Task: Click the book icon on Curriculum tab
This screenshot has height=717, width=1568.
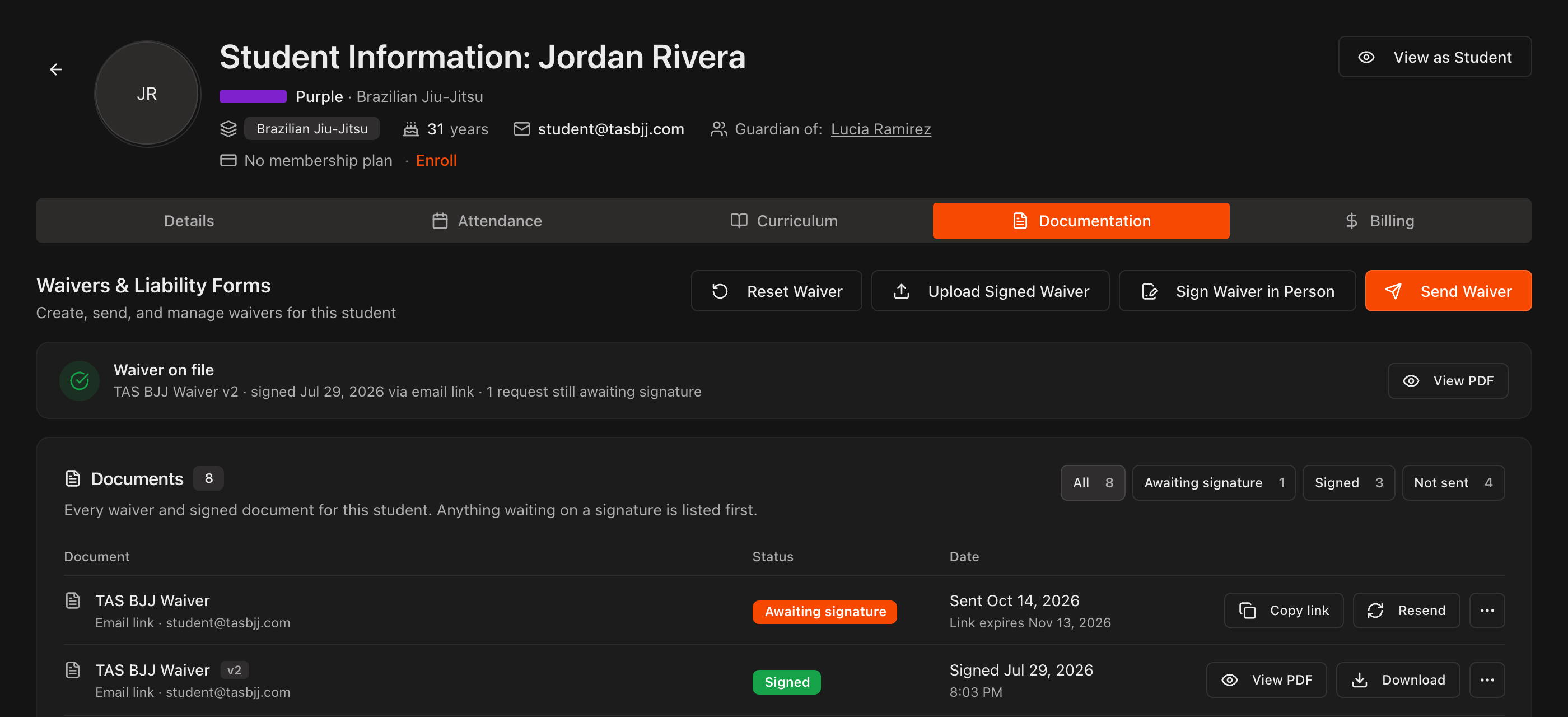Action: [x=739, y=221]
